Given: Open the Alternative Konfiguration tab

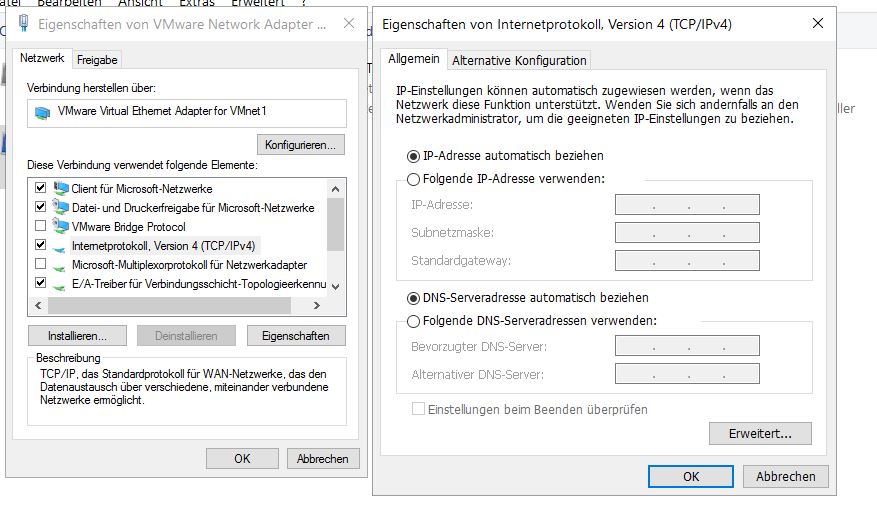Looking at the screenshot, I should click(519, 61).
